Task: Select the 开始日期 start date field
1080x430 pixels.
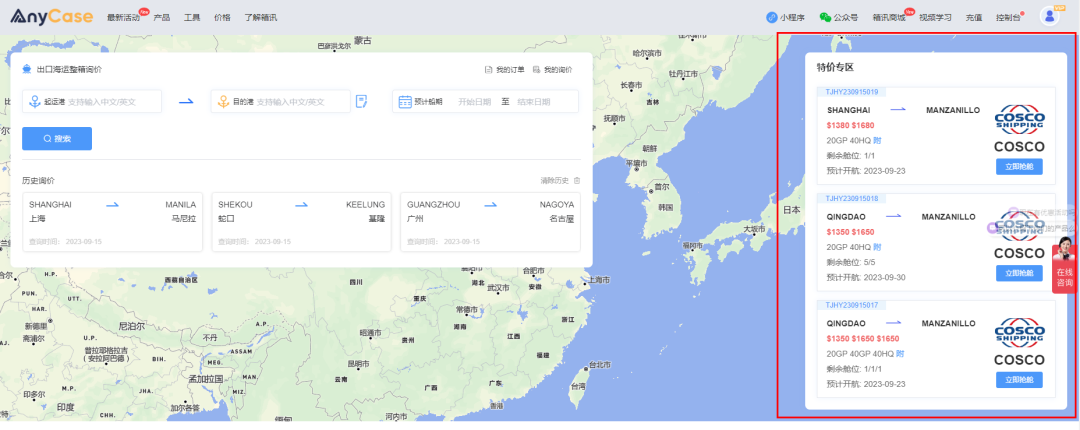Action: click(475, 101)
